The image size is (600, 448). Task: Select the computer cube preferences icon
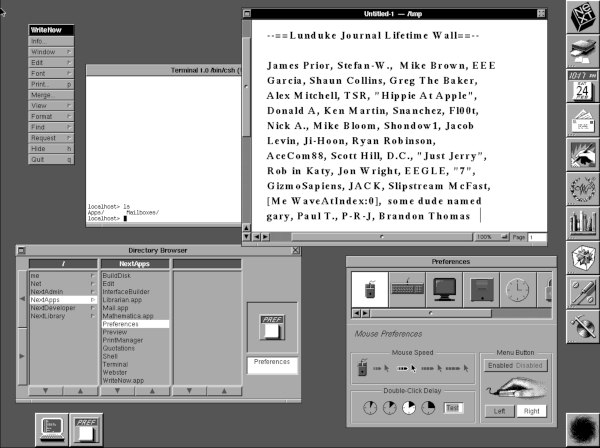pyautogui.click(x=481, y=290)
